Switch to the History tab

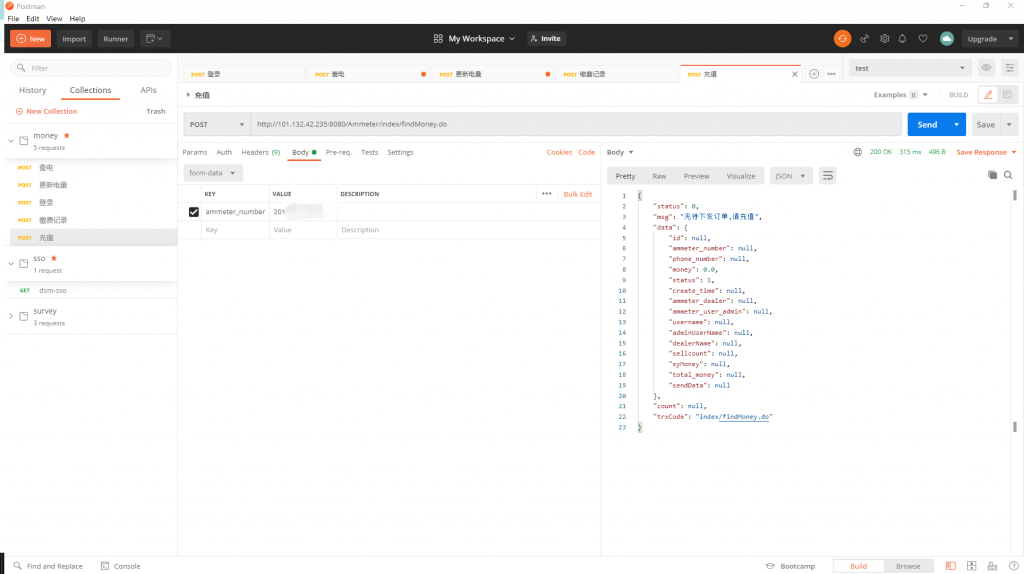[33, 90]
